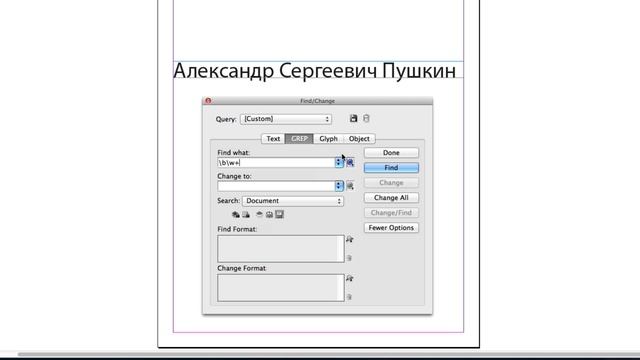Click the Find Format box

281,249
